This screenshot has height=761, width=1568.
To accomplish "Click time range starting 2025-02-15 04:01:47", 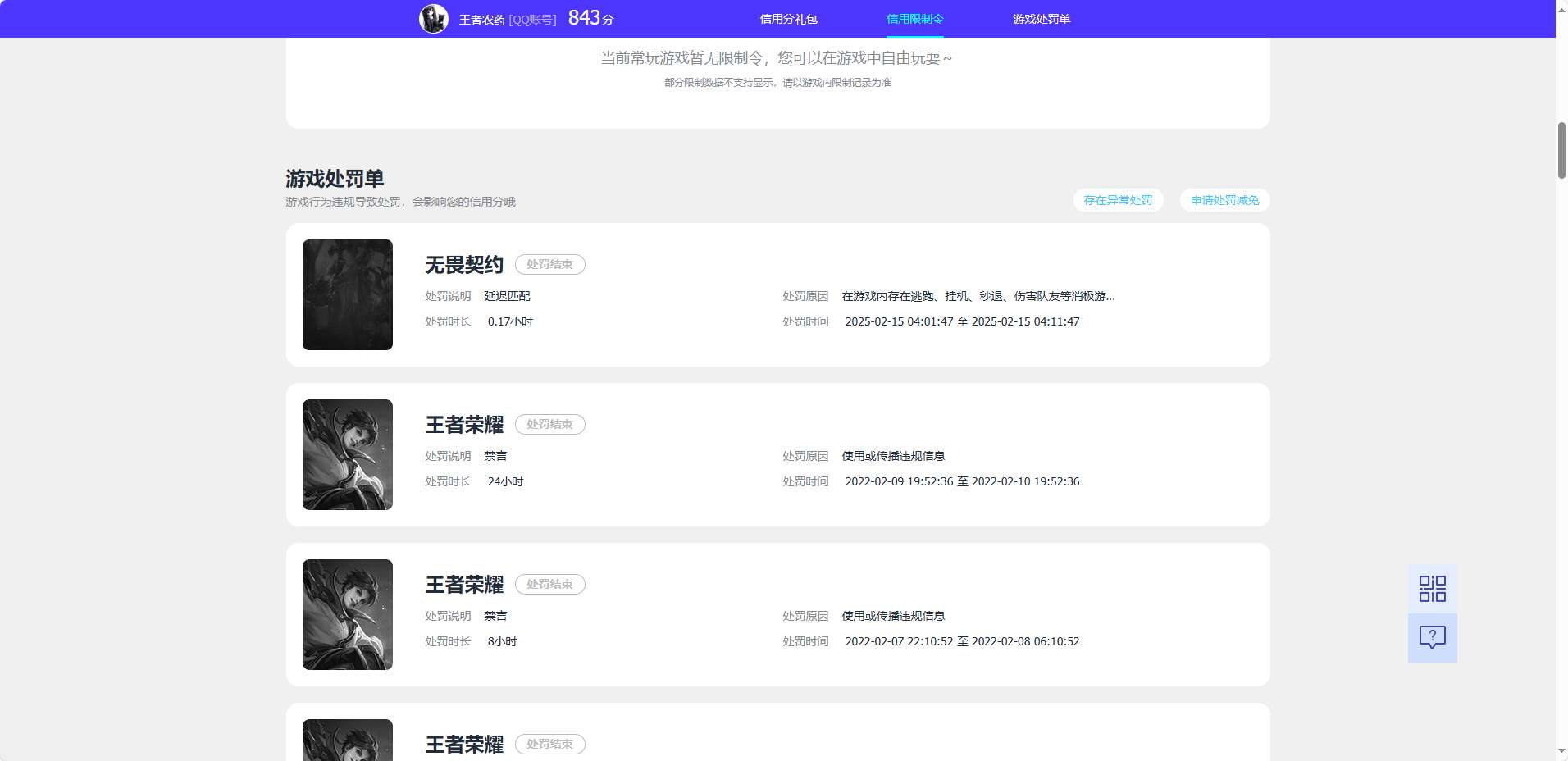I will click(x=962, y=321).
